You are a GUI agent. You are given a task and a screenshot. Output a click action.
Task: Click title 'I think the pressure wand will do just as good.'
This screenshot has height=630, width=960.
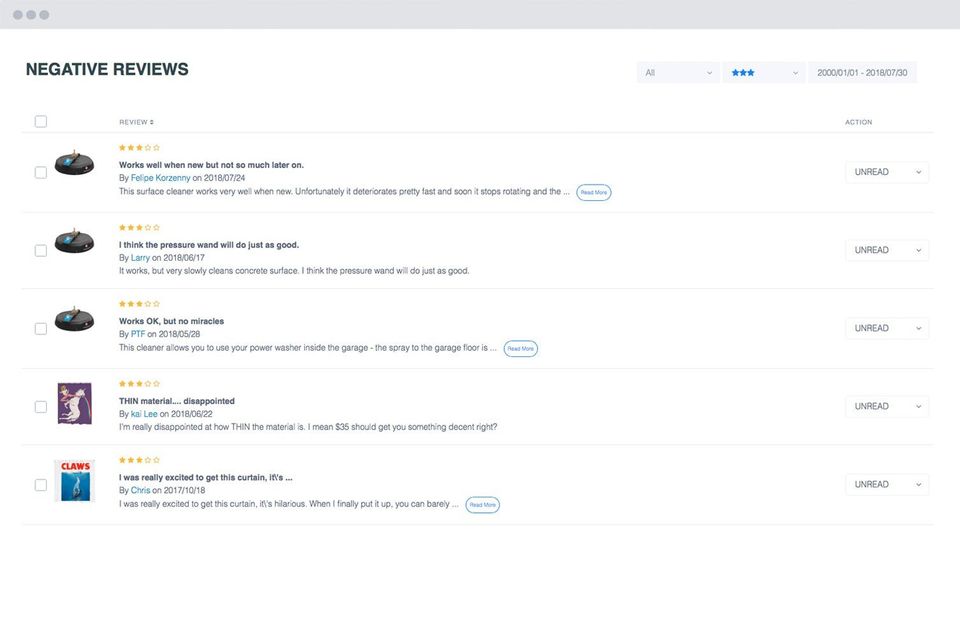click(x=209, y=245)
